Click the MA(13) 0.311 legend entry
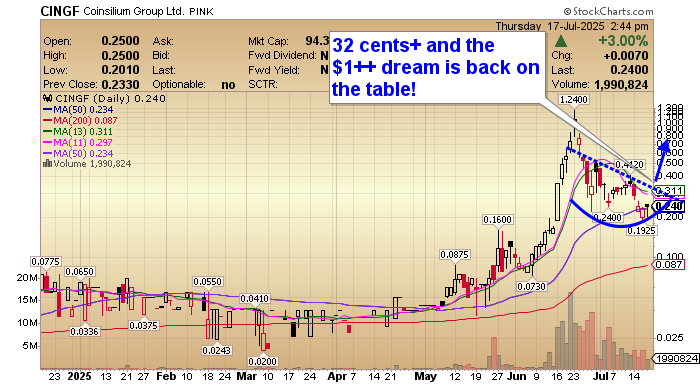700x385 pixels. coord(78,132)
